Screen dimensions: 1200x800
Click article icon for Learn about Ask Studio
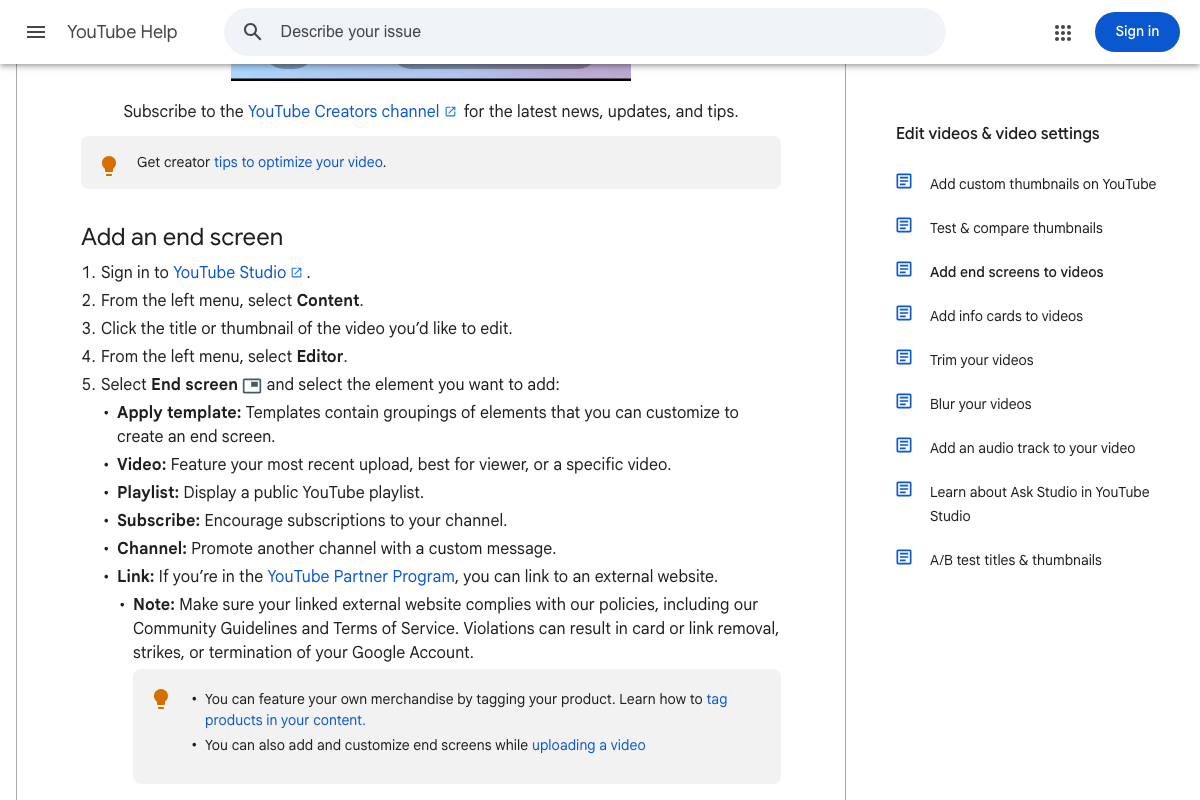point(904,490)
